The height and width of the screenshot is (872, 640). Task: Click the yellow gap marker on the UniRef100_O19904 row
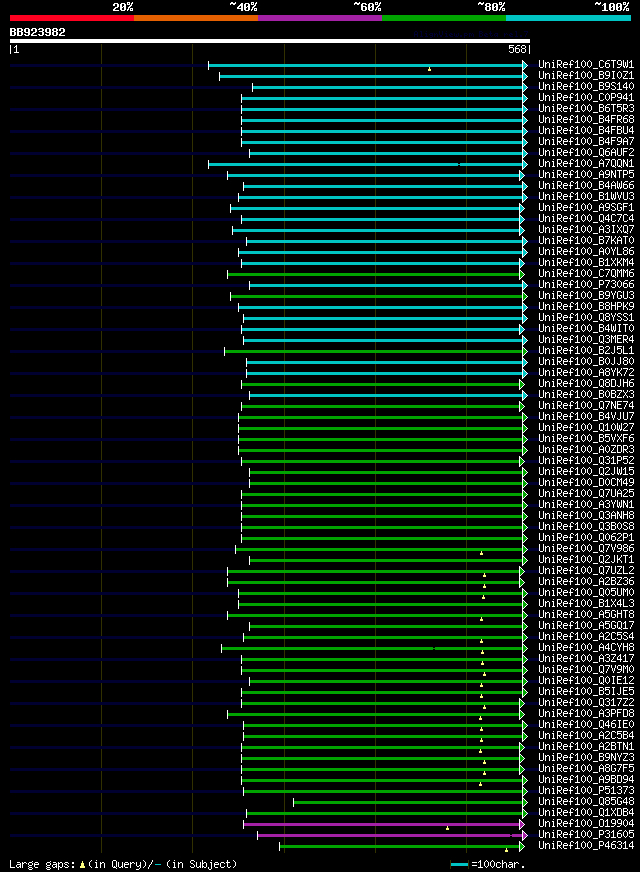point(448,828)
